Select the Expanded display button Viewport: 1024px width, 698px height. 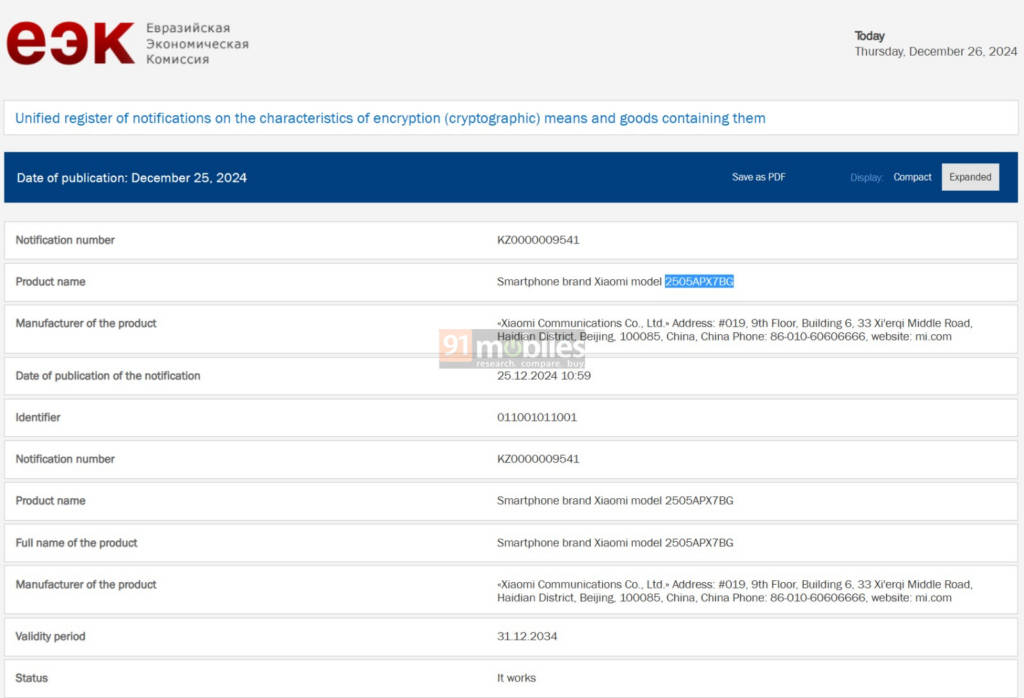click(x=970, y=177)
